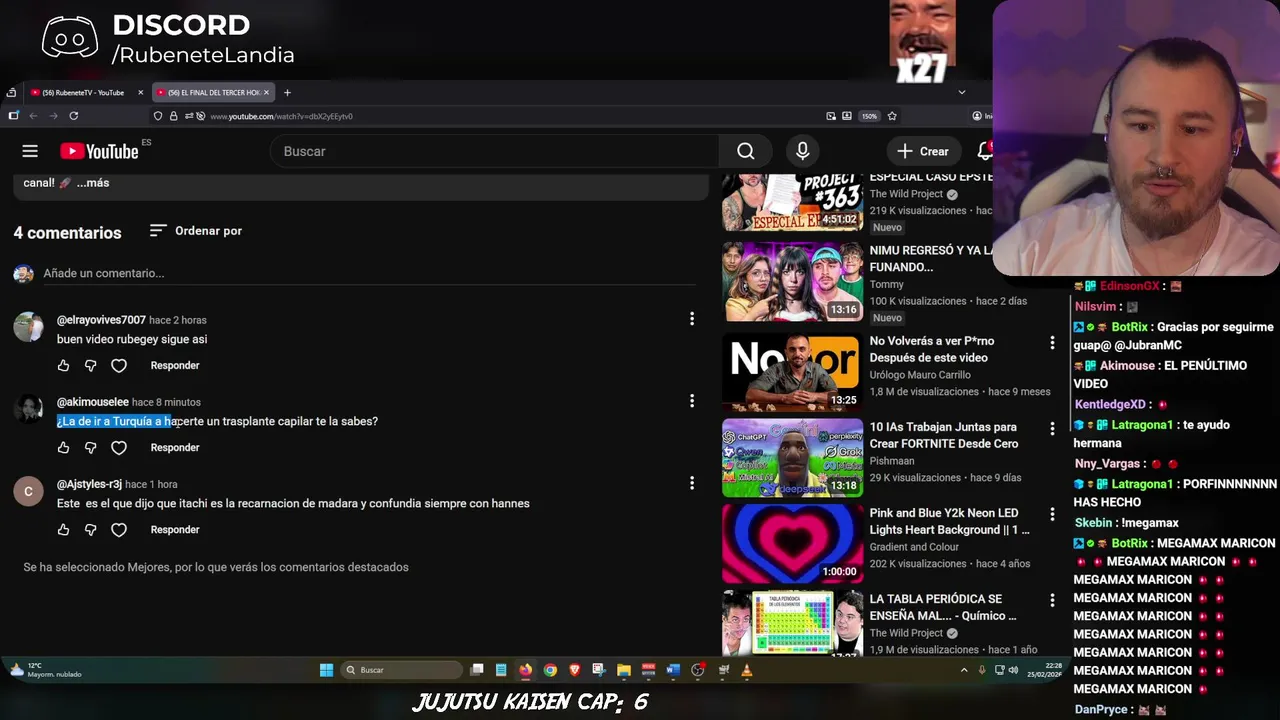The height and width of the screenshot is (720, 1280).
Task: Open Google Chrome from the taskbar
Action: pos(550,670)
